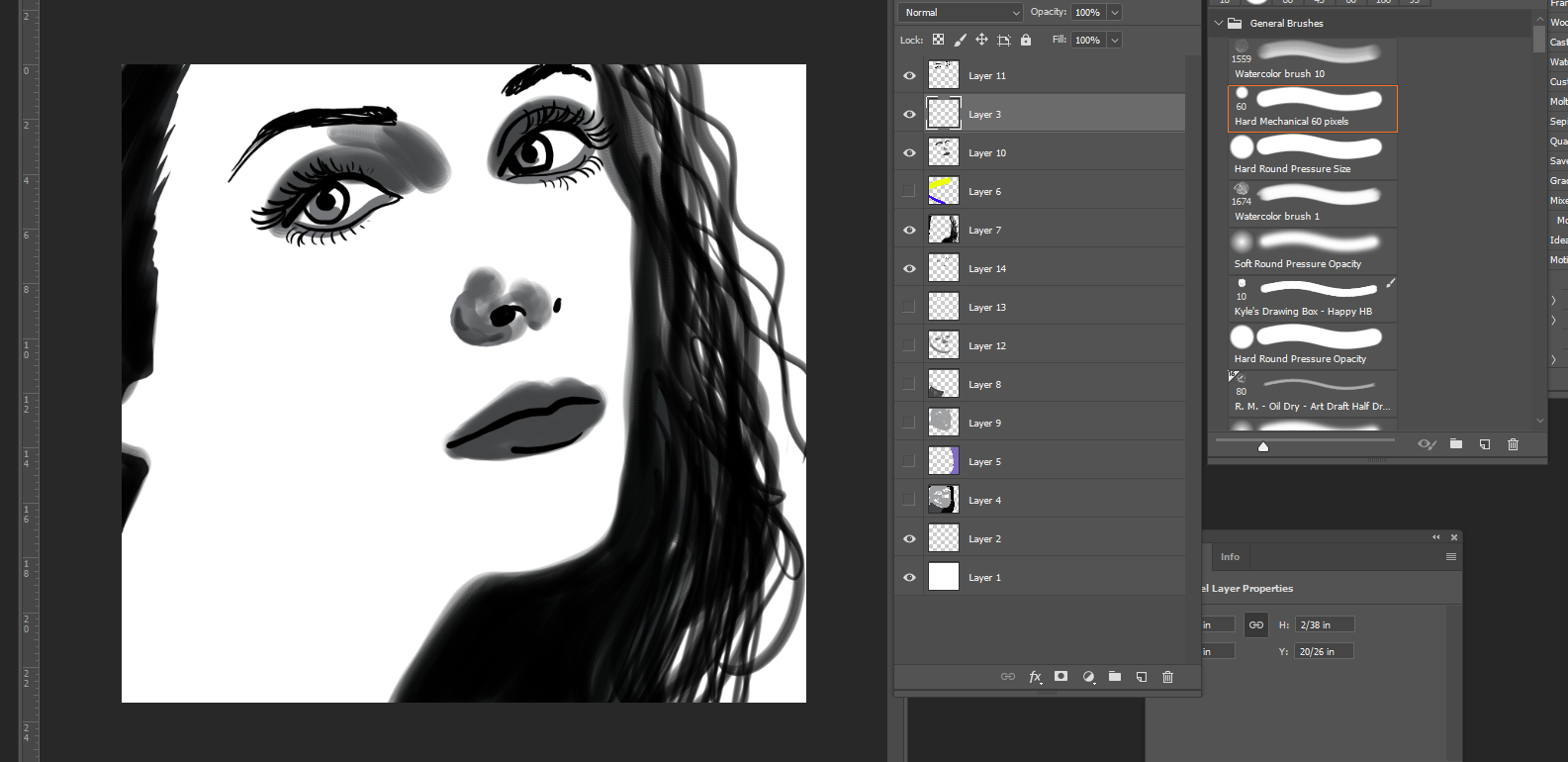Hide Layer 1 using its eye icon
Screen dimensions: 1568x762
(909, 578)
